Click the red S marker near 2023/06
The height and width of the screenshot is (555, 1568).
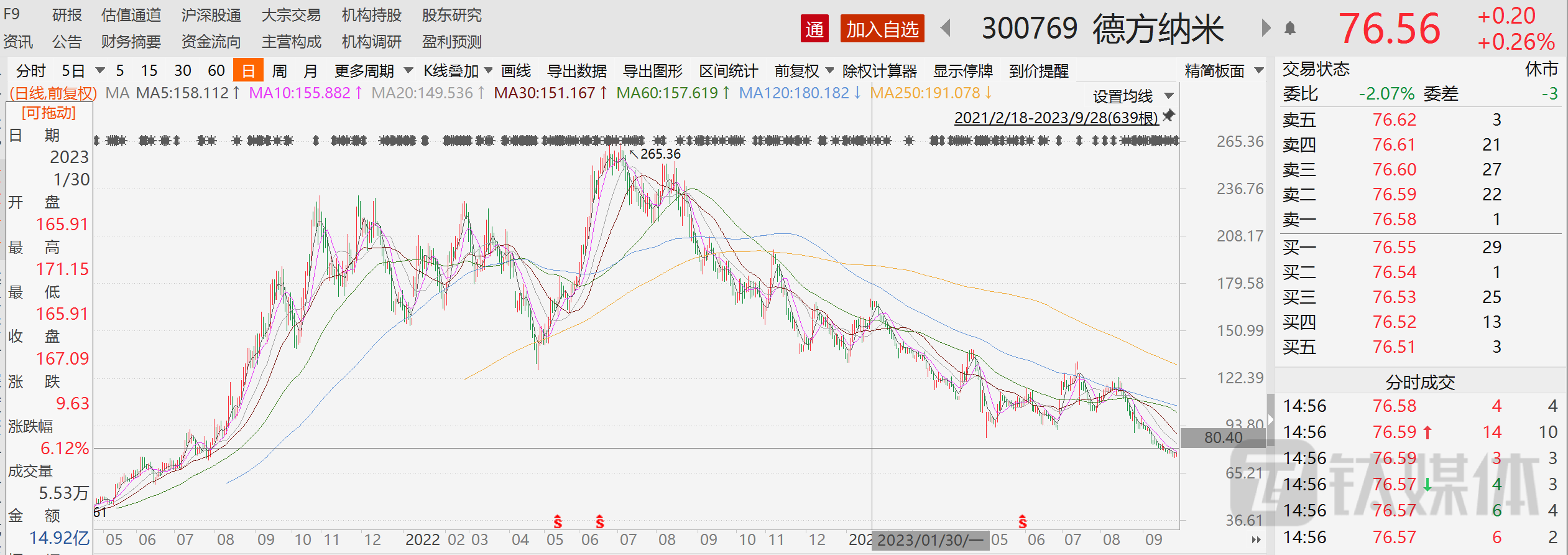click(x=1023, y=521)
